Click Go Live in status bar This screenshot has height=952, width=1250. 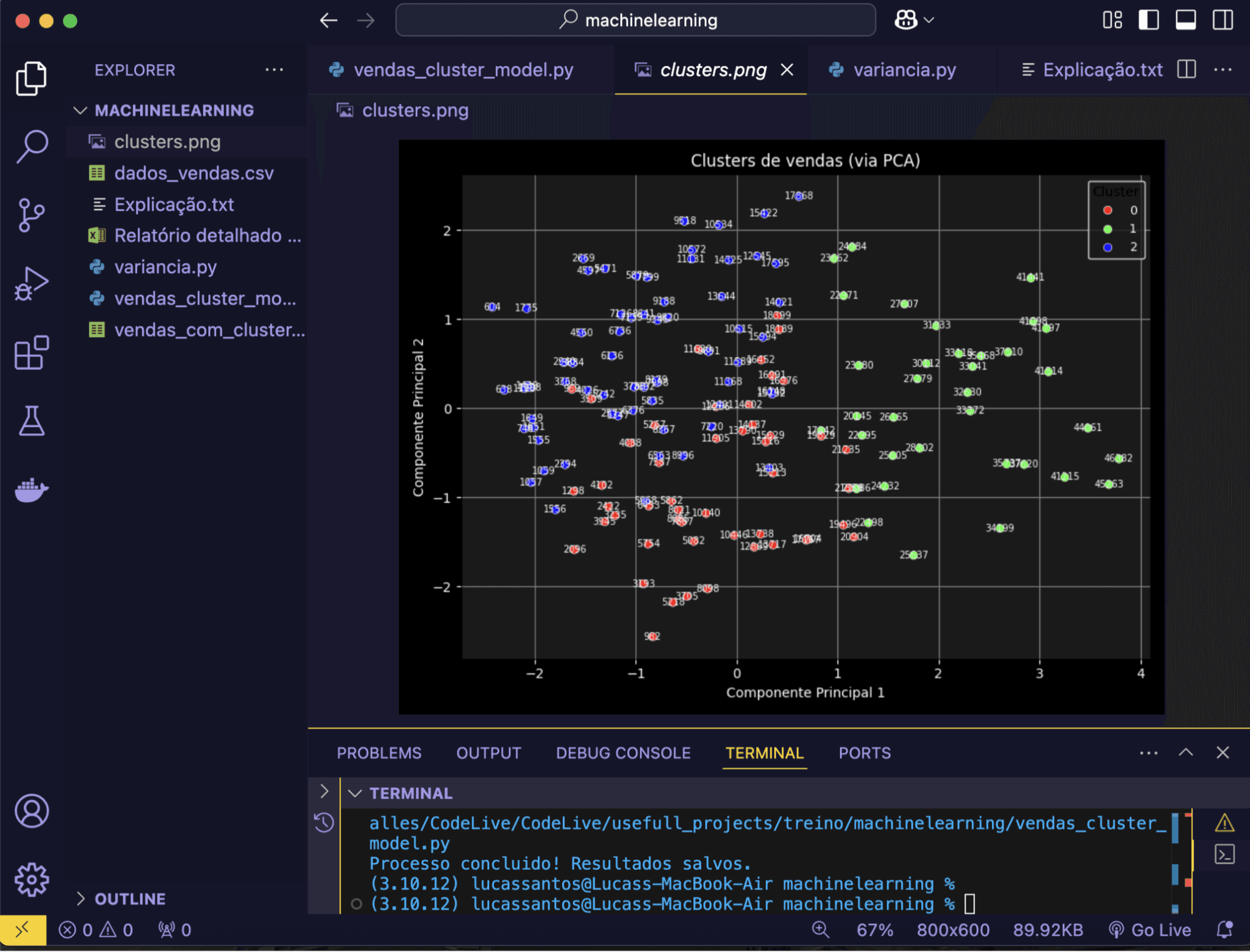[1151, 930]
